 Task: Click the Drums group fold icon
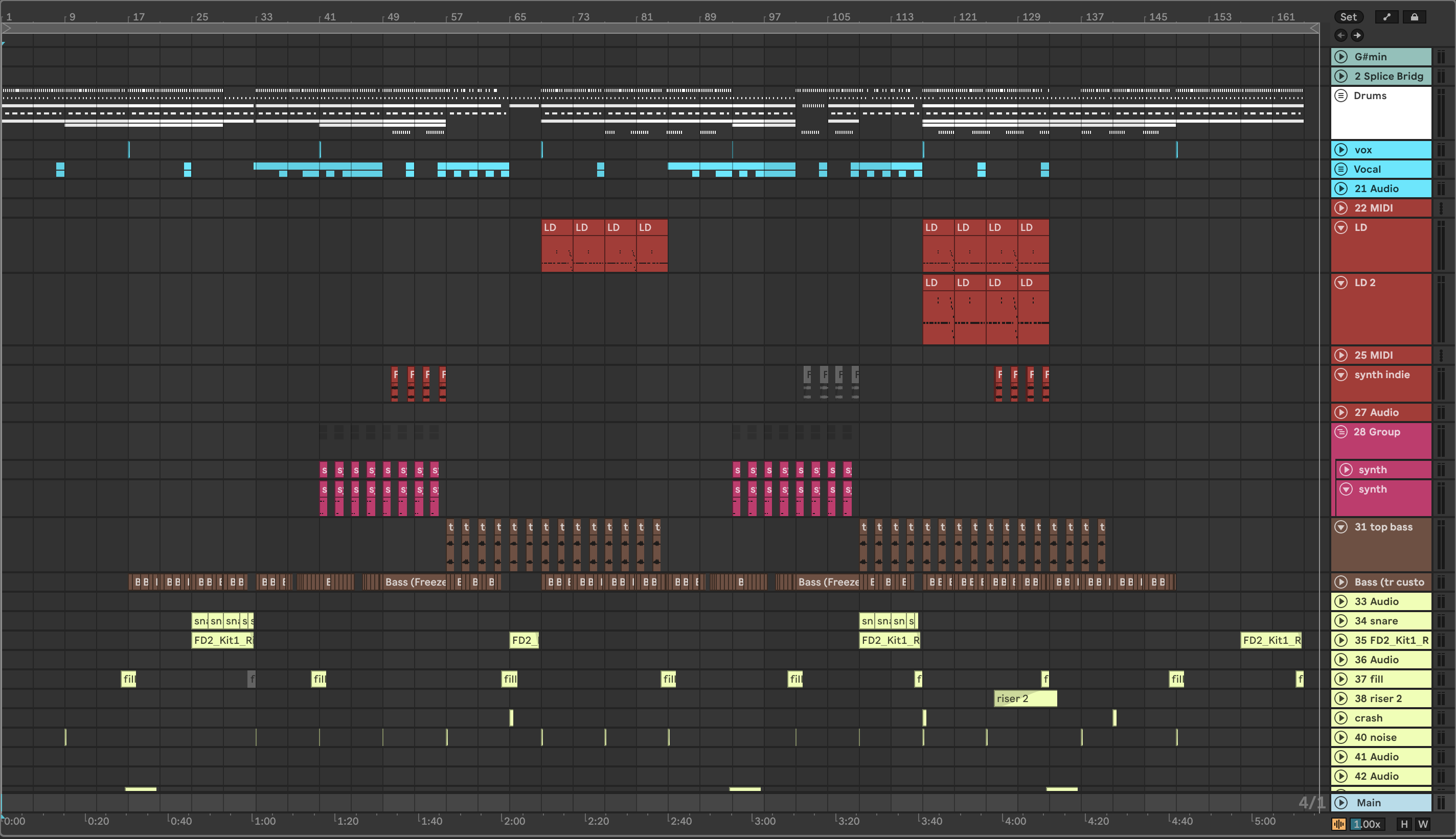click(1341, 96)
